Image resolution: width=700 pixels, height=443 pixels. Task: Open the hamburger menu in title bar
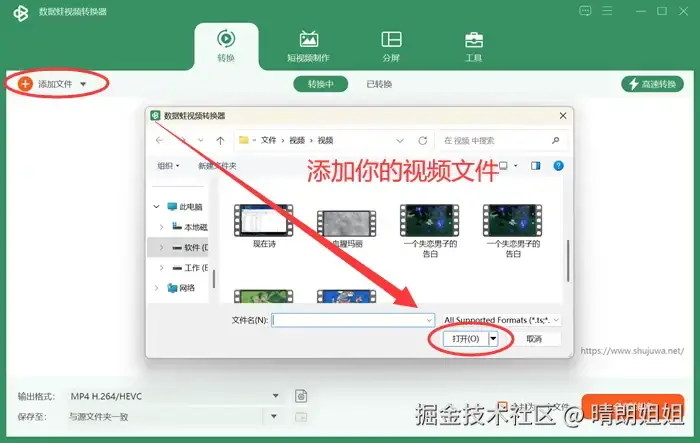pyautogui.click(x=607, y=11)
